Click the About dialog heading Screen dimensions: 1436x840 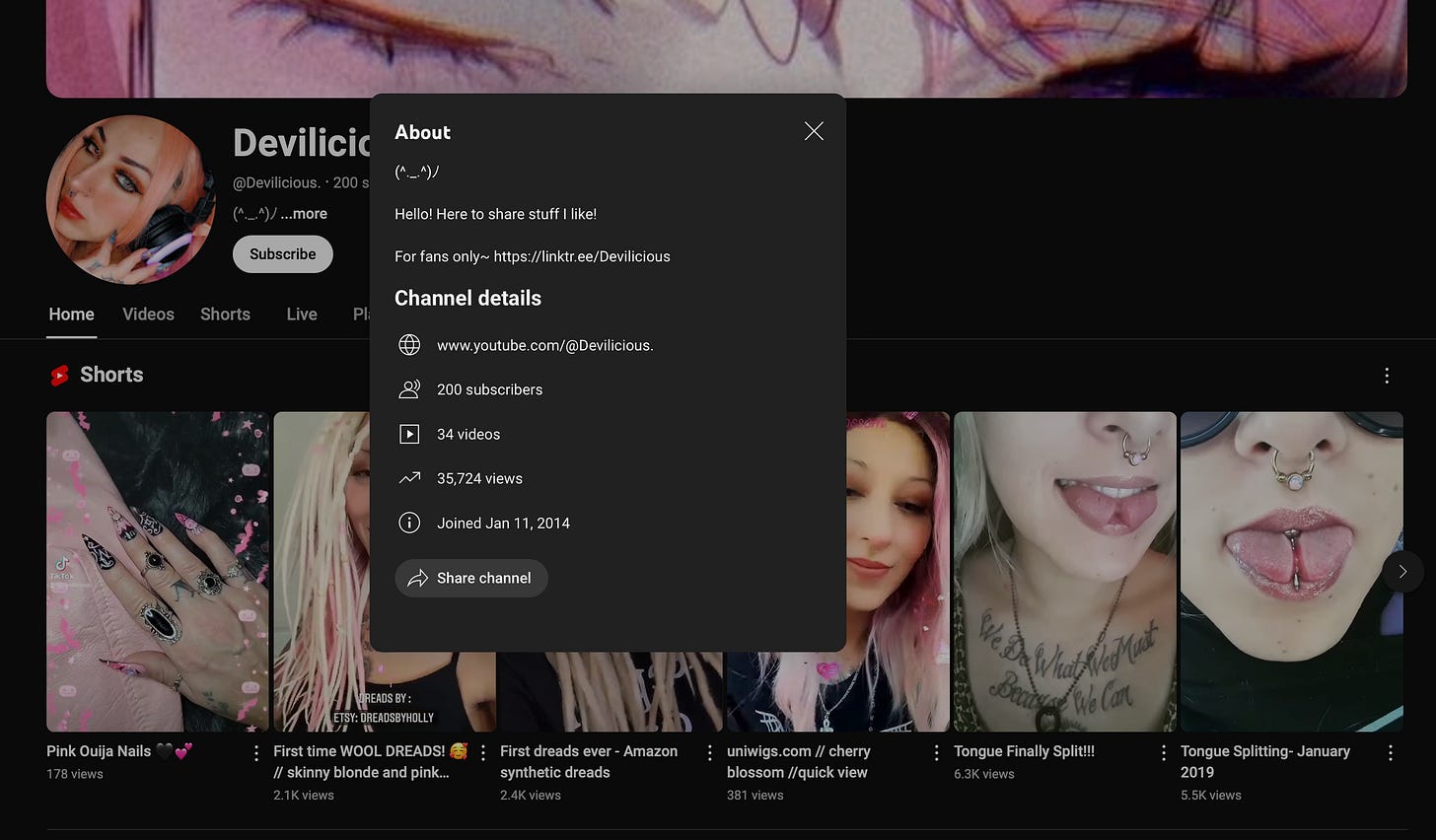tap(423, 132)
